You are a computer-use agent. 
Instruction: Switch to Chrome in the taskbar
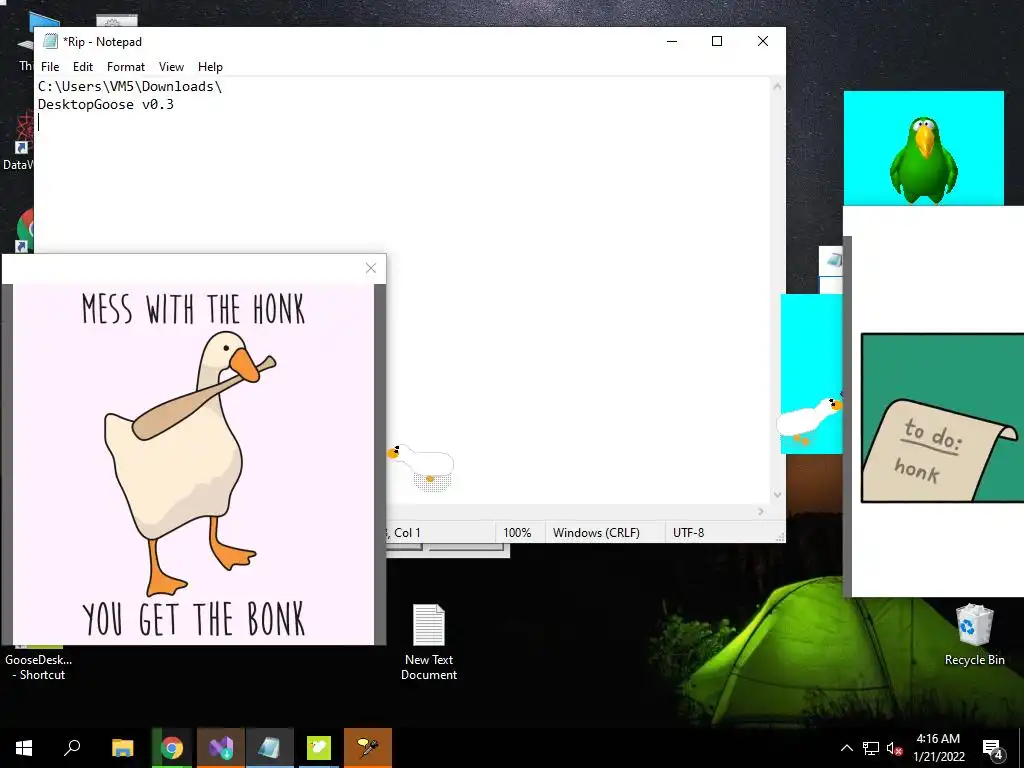(x=172, y=748)
